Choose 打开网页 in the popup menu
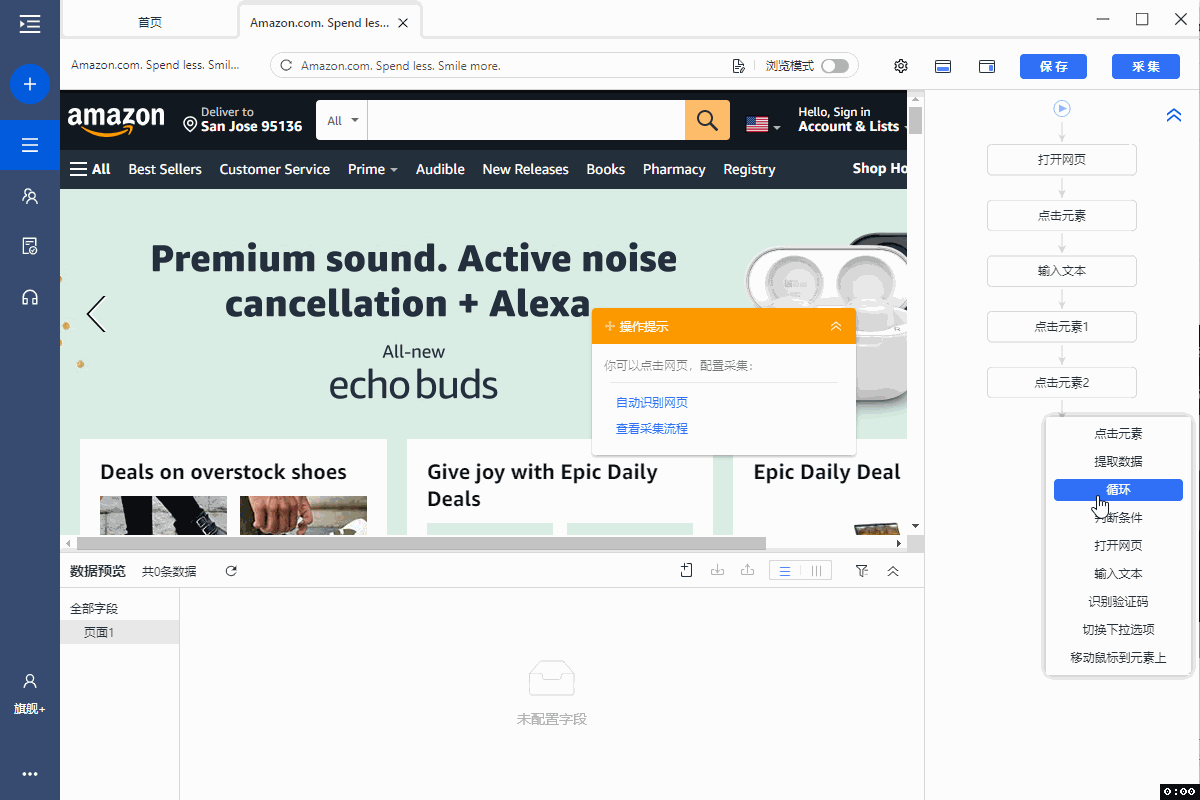The height and width of the screenshot is (800, 1200). [x=1118, y=546]
